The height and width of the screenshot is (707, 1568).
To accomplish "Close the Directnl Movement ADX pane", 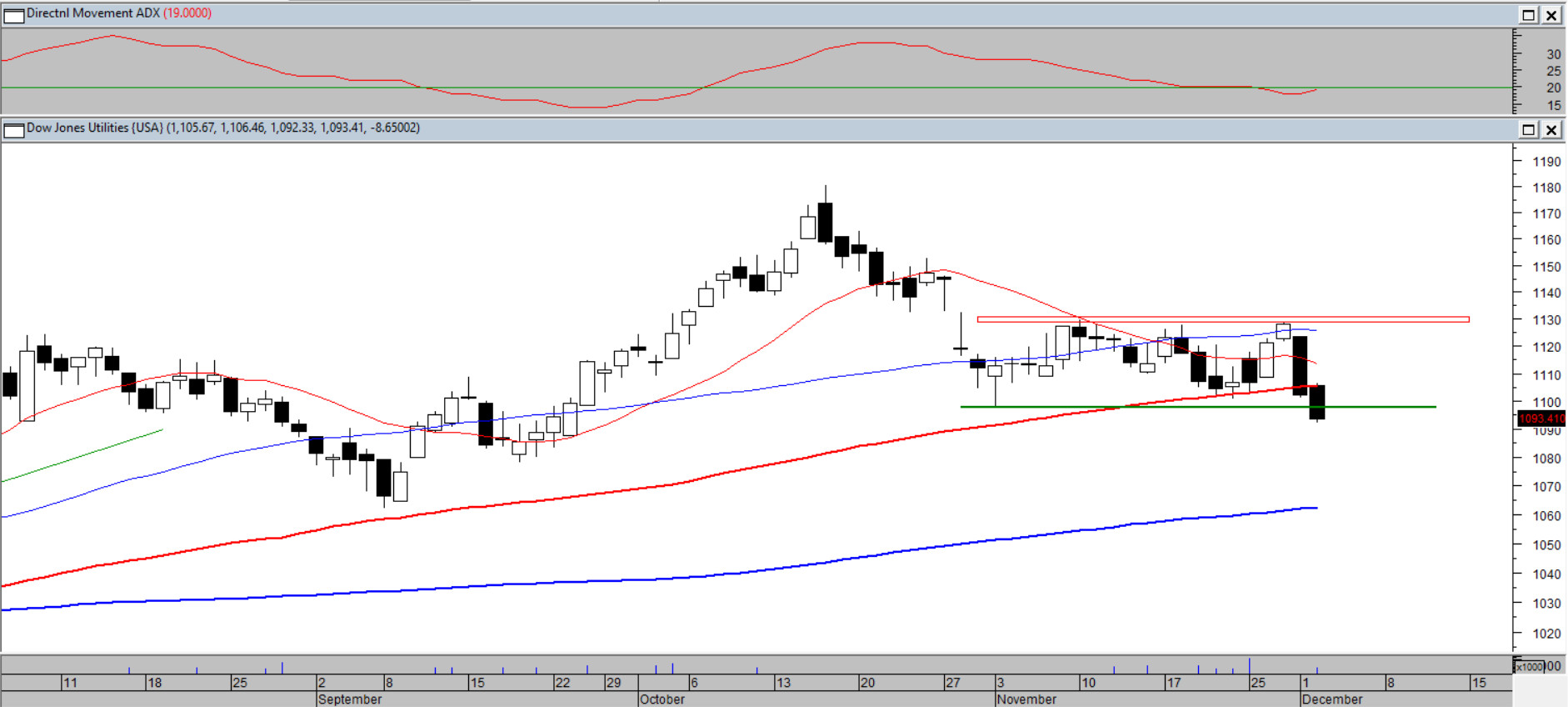I will [x=1551, y=15].
